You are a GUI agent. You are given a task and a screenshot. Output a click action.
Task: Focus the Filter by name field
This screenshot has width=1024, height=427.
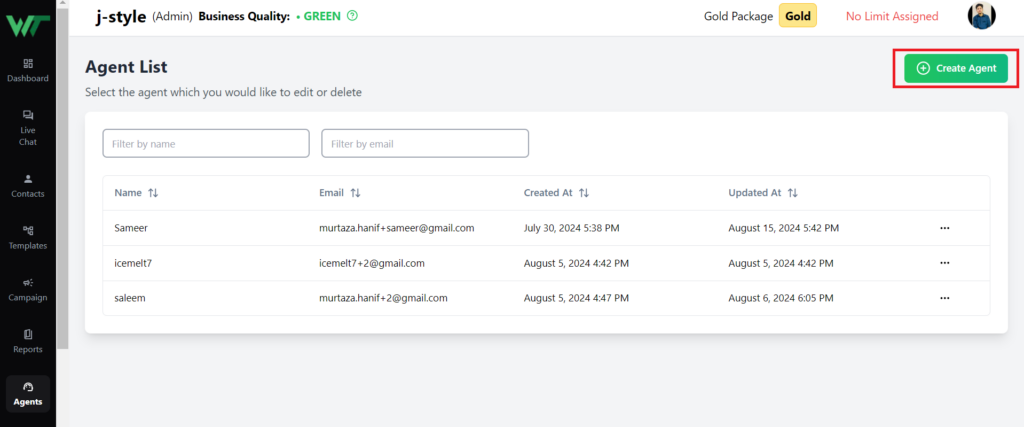(x=206, y=143)
